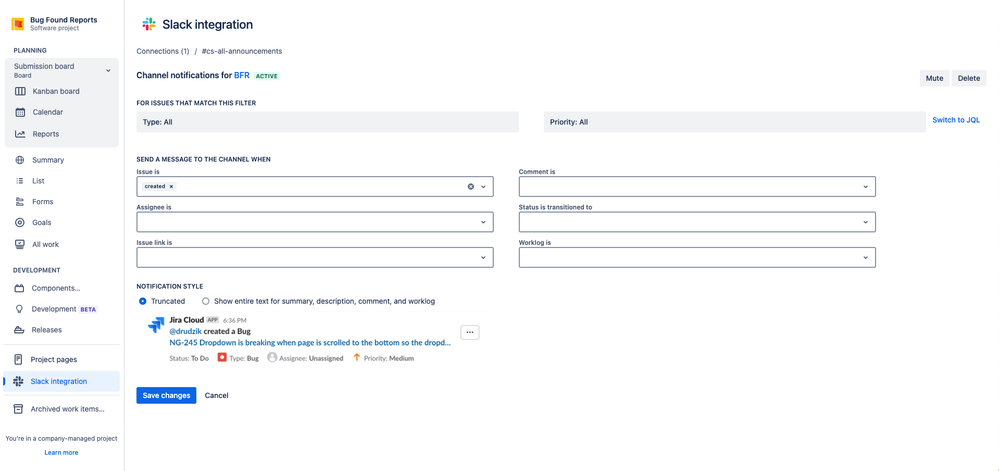
Task: Click the Connections (1) breadcrumb
Action: 162,51
